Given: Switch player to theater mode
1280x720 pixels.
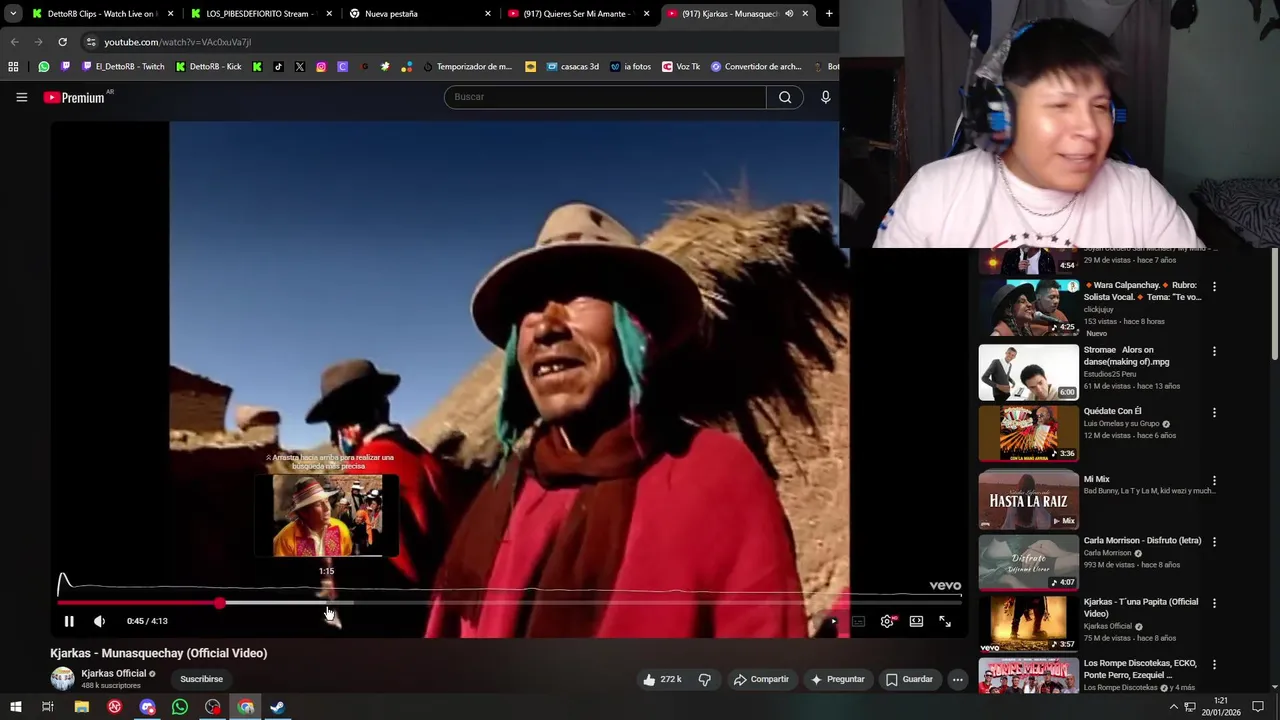Looking at the screenshot, I should 916,621.
